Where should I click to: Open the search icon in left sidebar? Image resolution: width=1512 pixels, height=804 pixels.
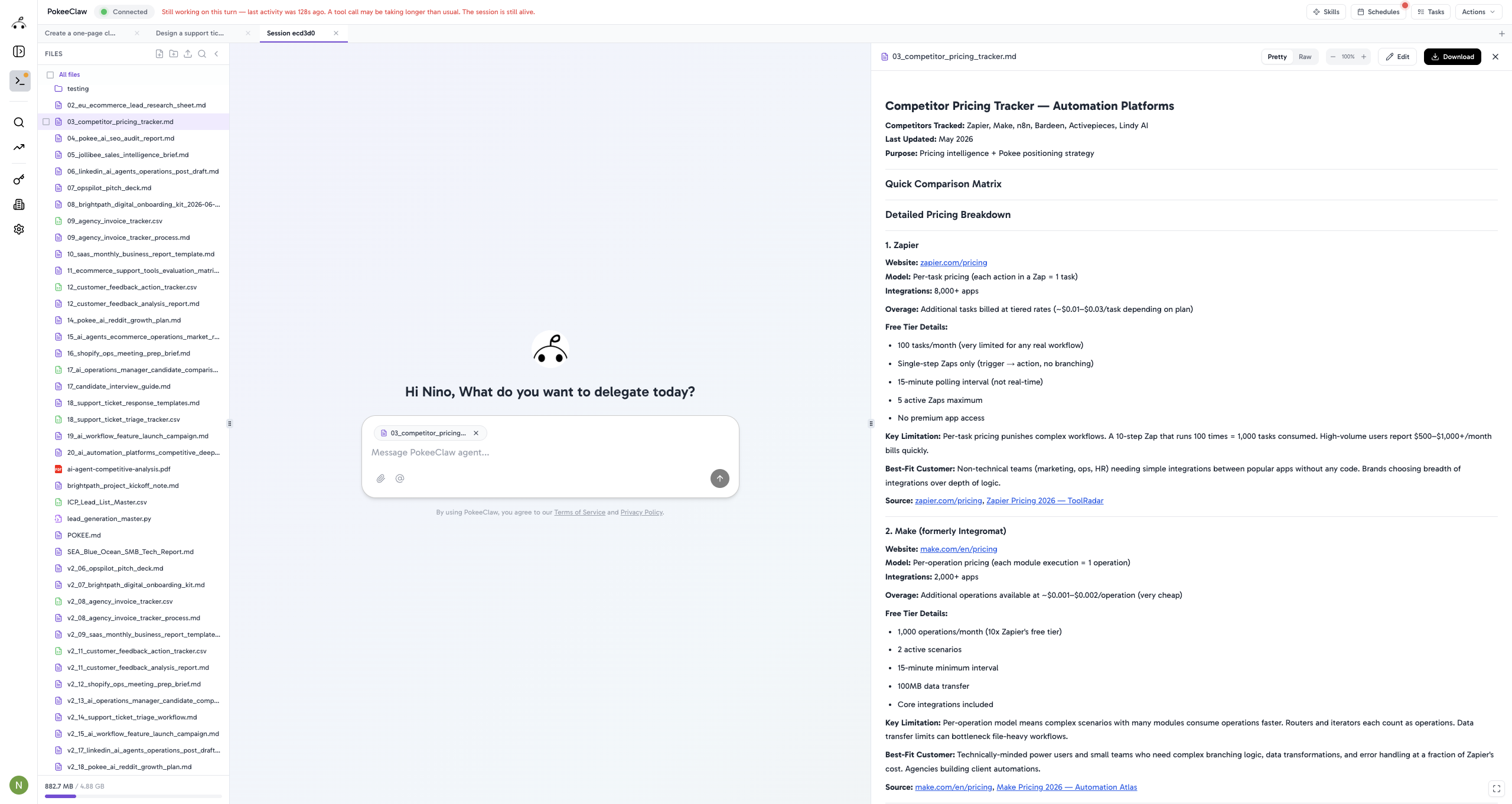[19, 122]
